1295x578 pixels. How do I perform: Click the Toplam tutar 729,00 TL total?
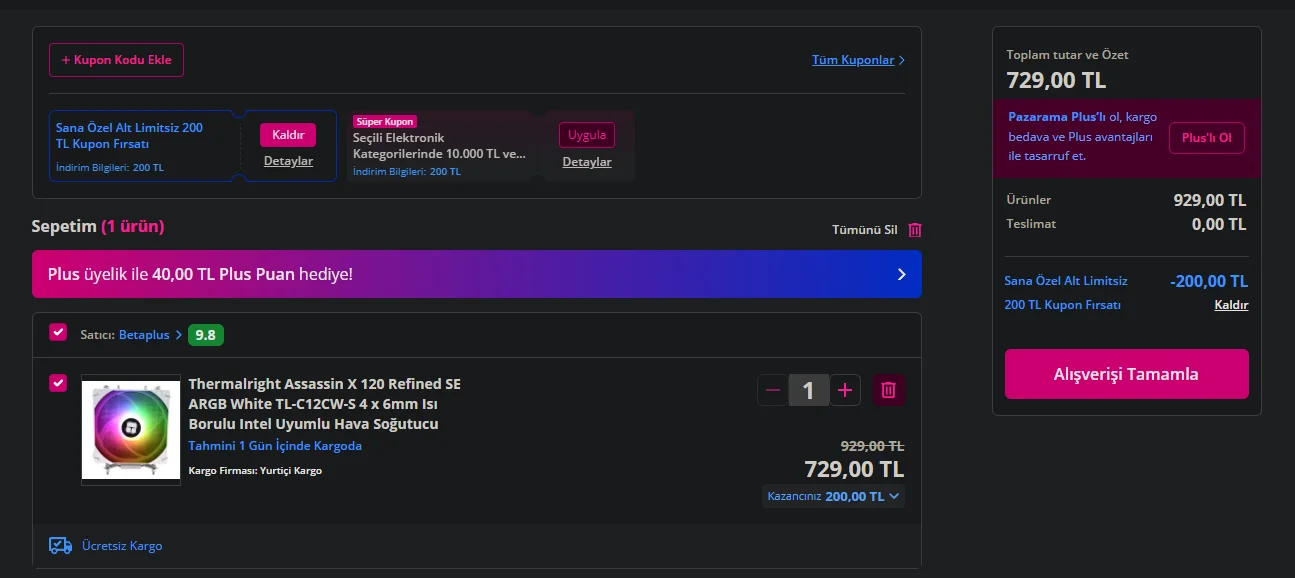1056,81
